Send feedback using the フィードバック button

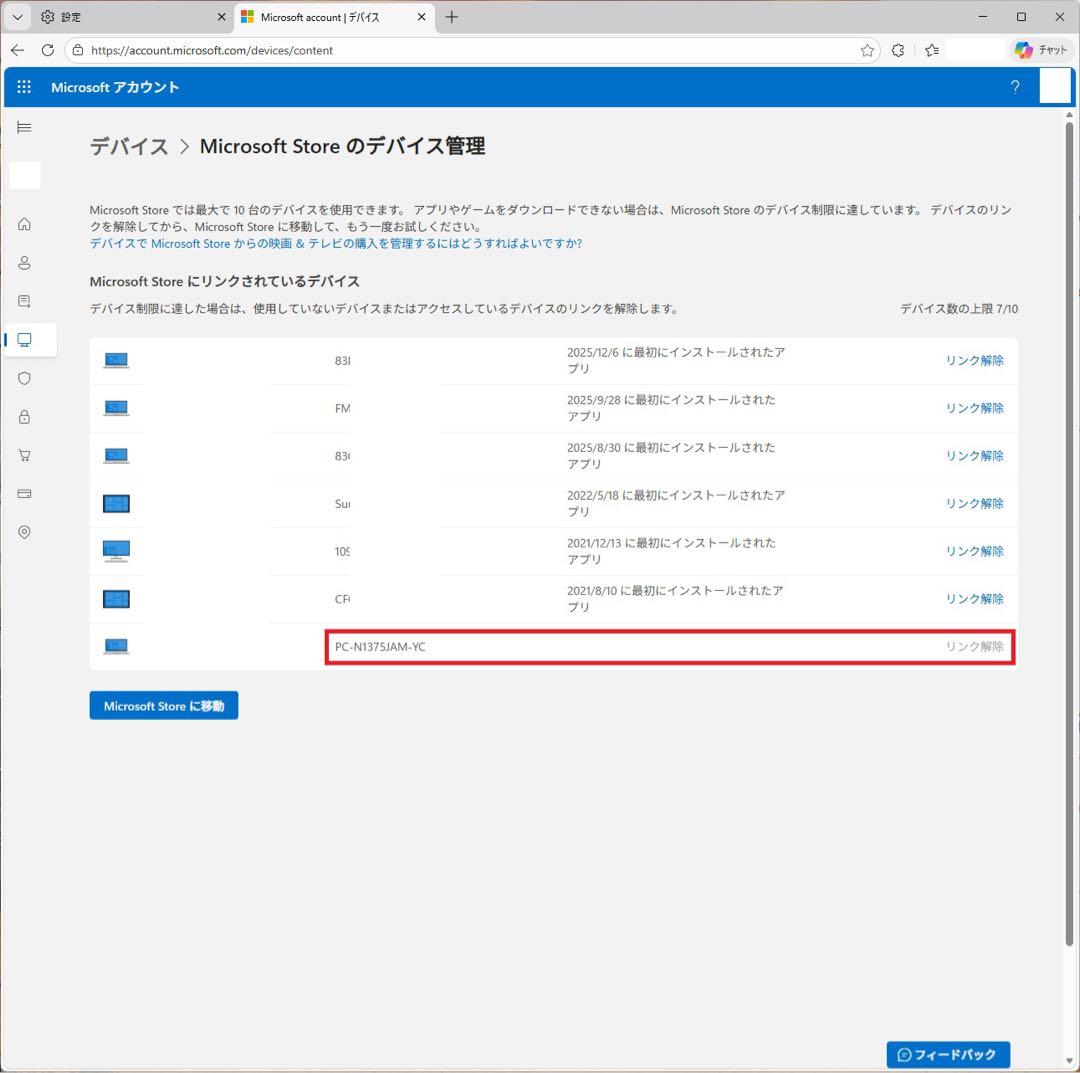pos(947,1054)
